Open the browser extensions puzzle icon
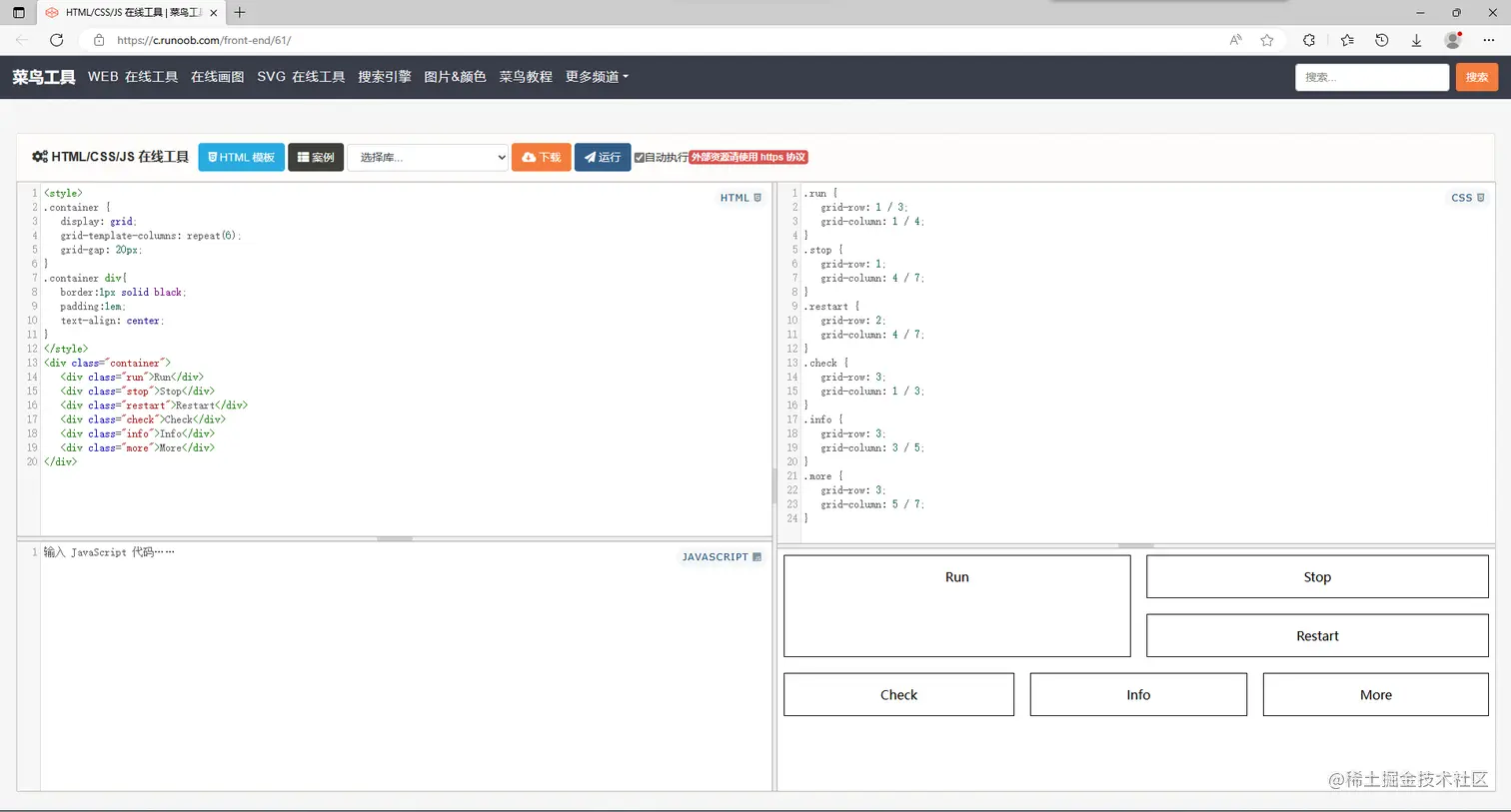This screenshot has width=1511, height=812. pyautogui.click(x=1309, y=40)
